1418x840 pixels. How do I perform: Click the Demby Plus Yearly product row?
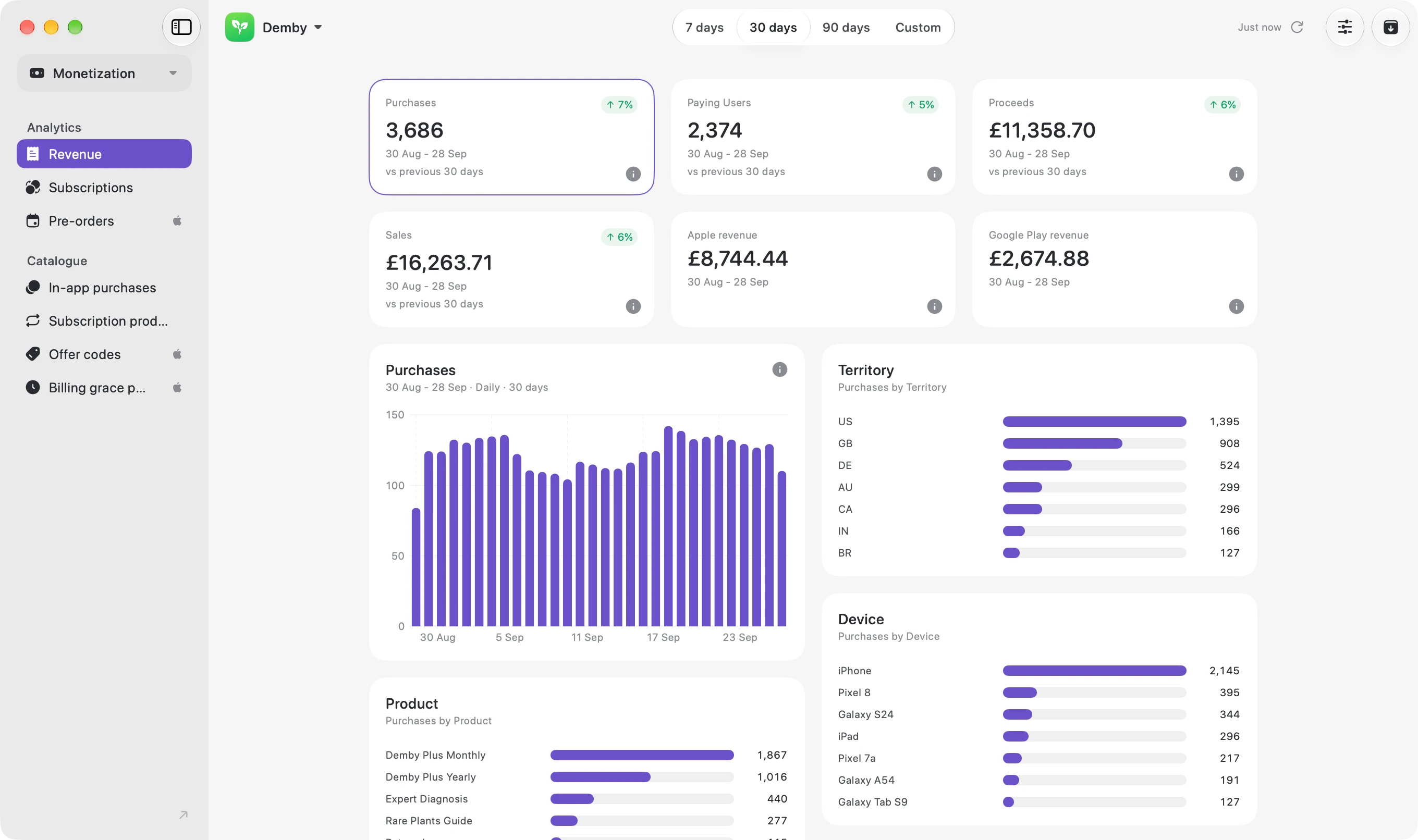click(x=586, y=777)
